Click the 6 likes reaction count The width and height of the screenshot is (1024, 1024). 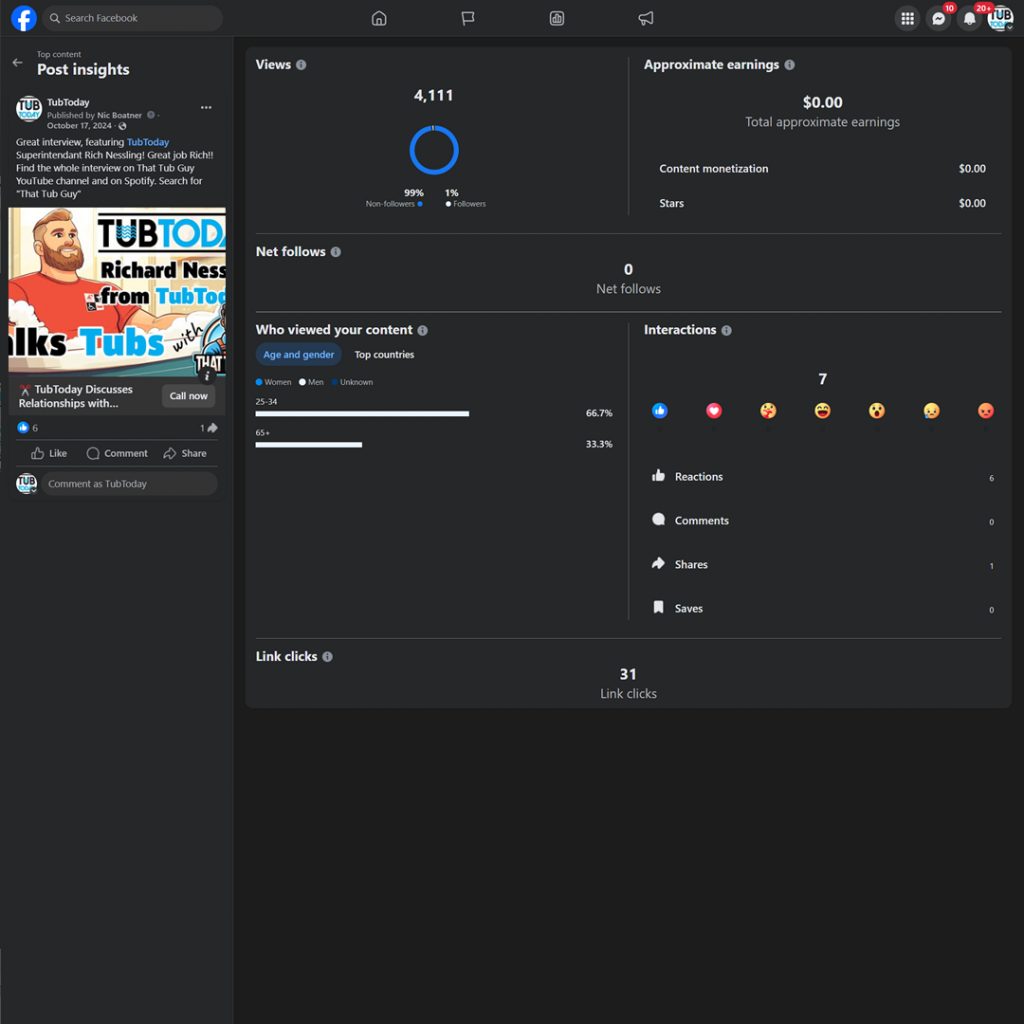coord(27,428)
